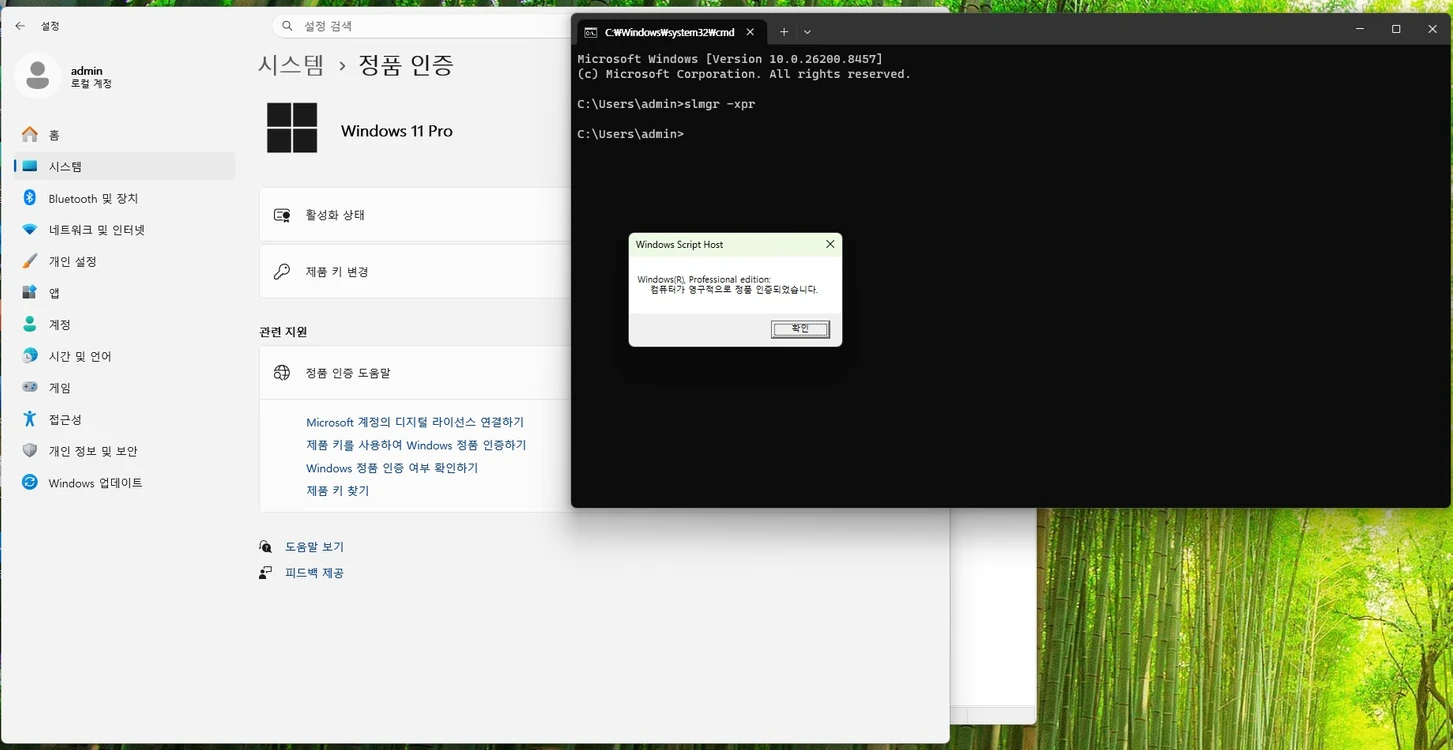This screenshot has width=1453, height=750.
Task: Open Terminal's new tab dropdown arrow
Action: pos(807,32)
